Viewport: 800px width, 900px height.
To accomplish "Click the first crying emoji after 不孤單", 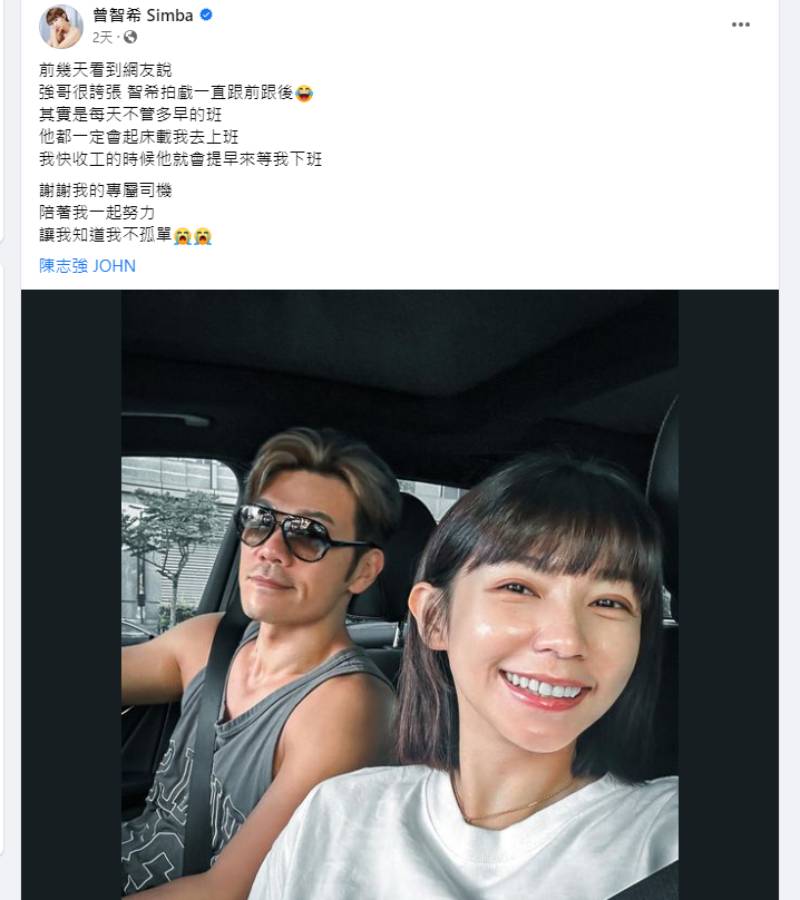I will pyautogui.click(x=182, y=236).
